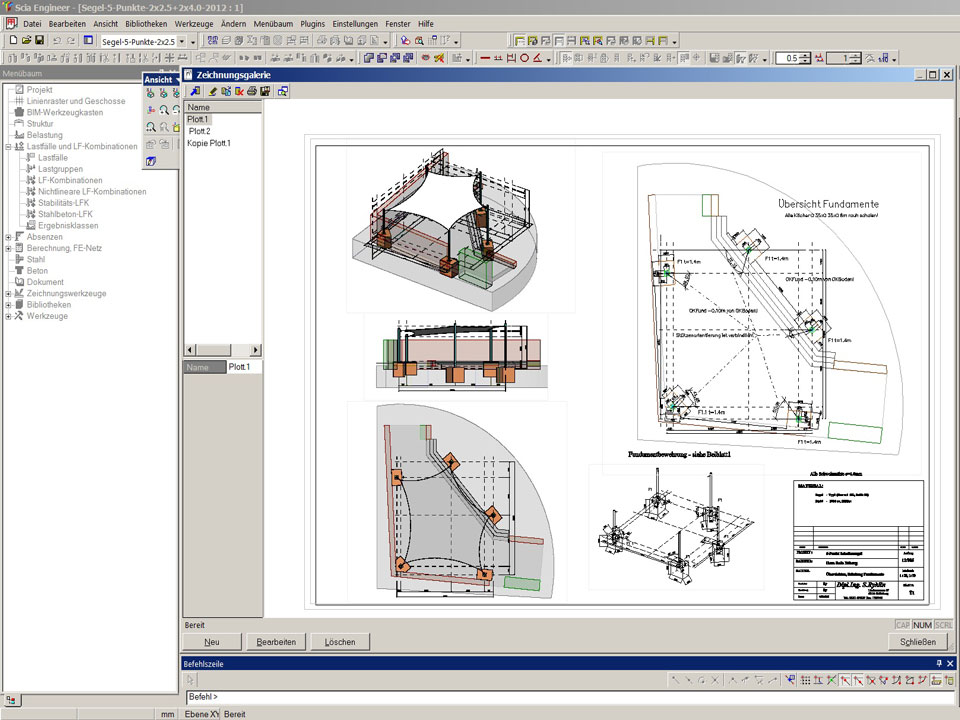The image size is (960, 720).
Task: Open the project name dropdown Segel-5-Punkte
Action: point(181,41)
